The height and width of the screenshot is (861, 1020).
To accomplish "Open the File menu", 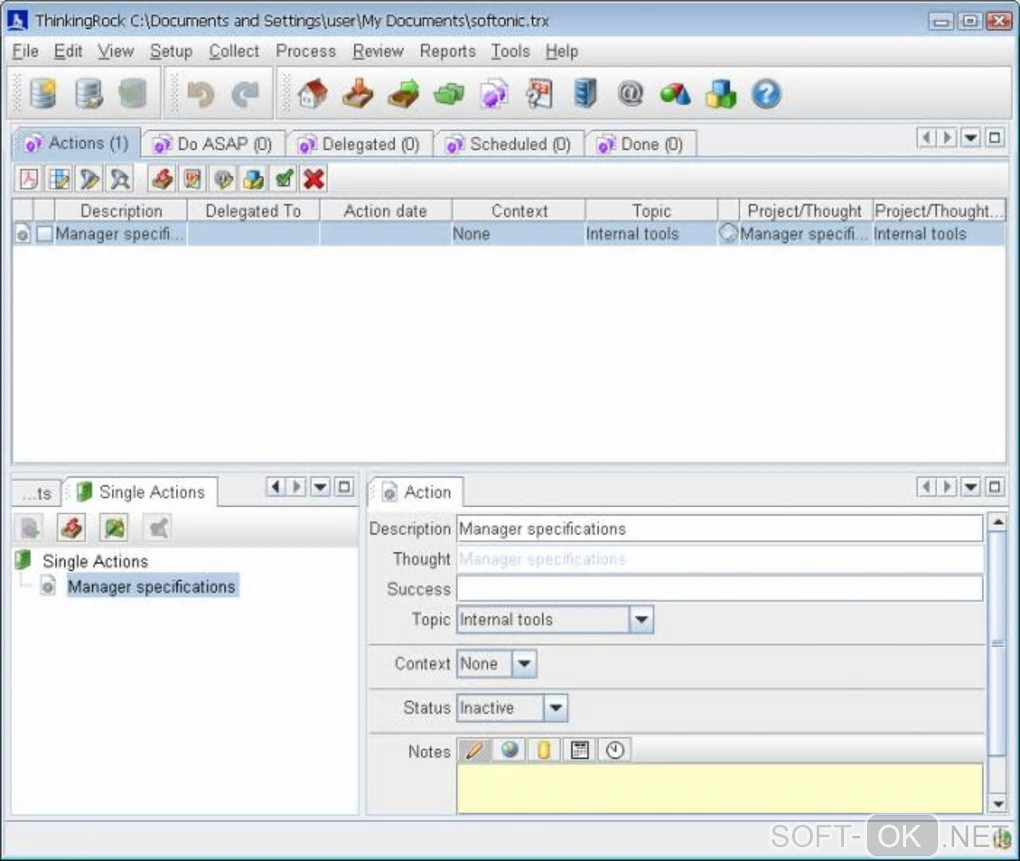I will (x=25, y=51).
